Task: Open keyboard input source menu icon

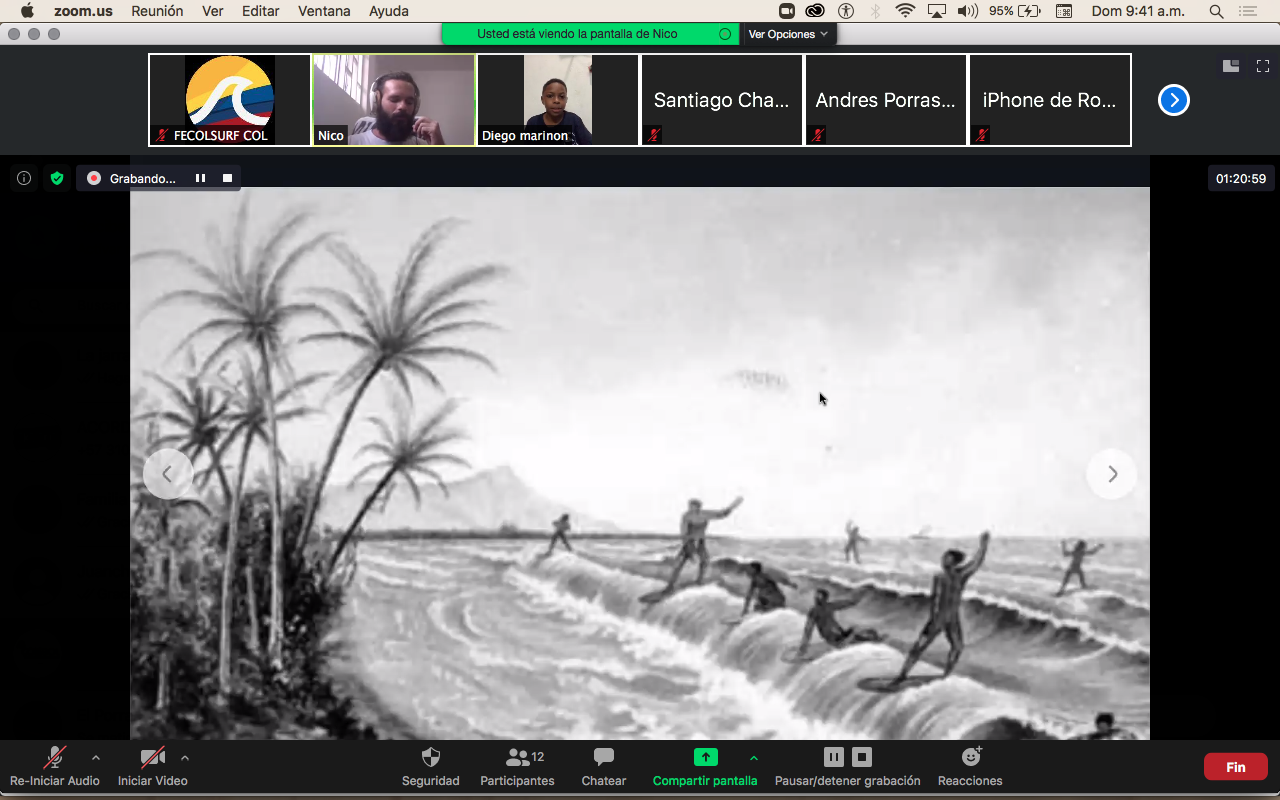Action: coord(1064,11)
